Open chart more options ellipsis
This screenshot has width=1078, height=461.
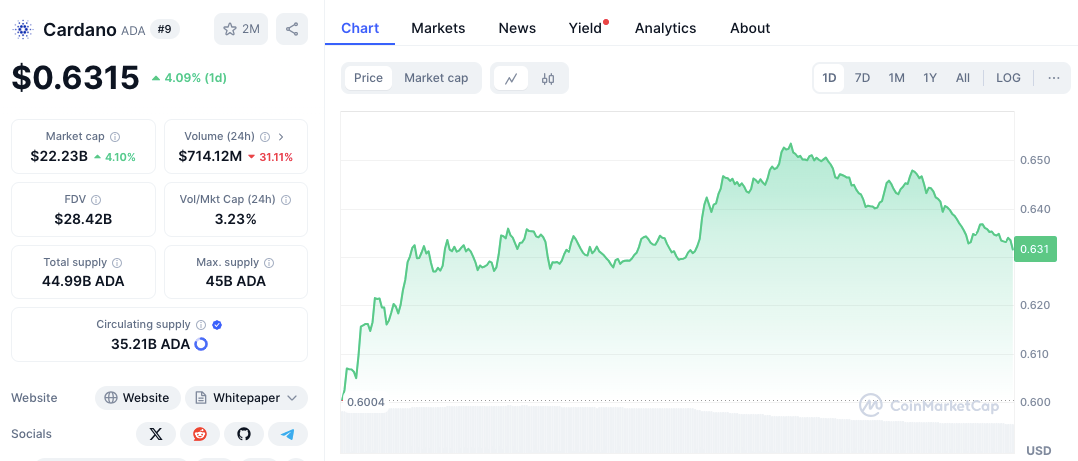[1054, 78]
